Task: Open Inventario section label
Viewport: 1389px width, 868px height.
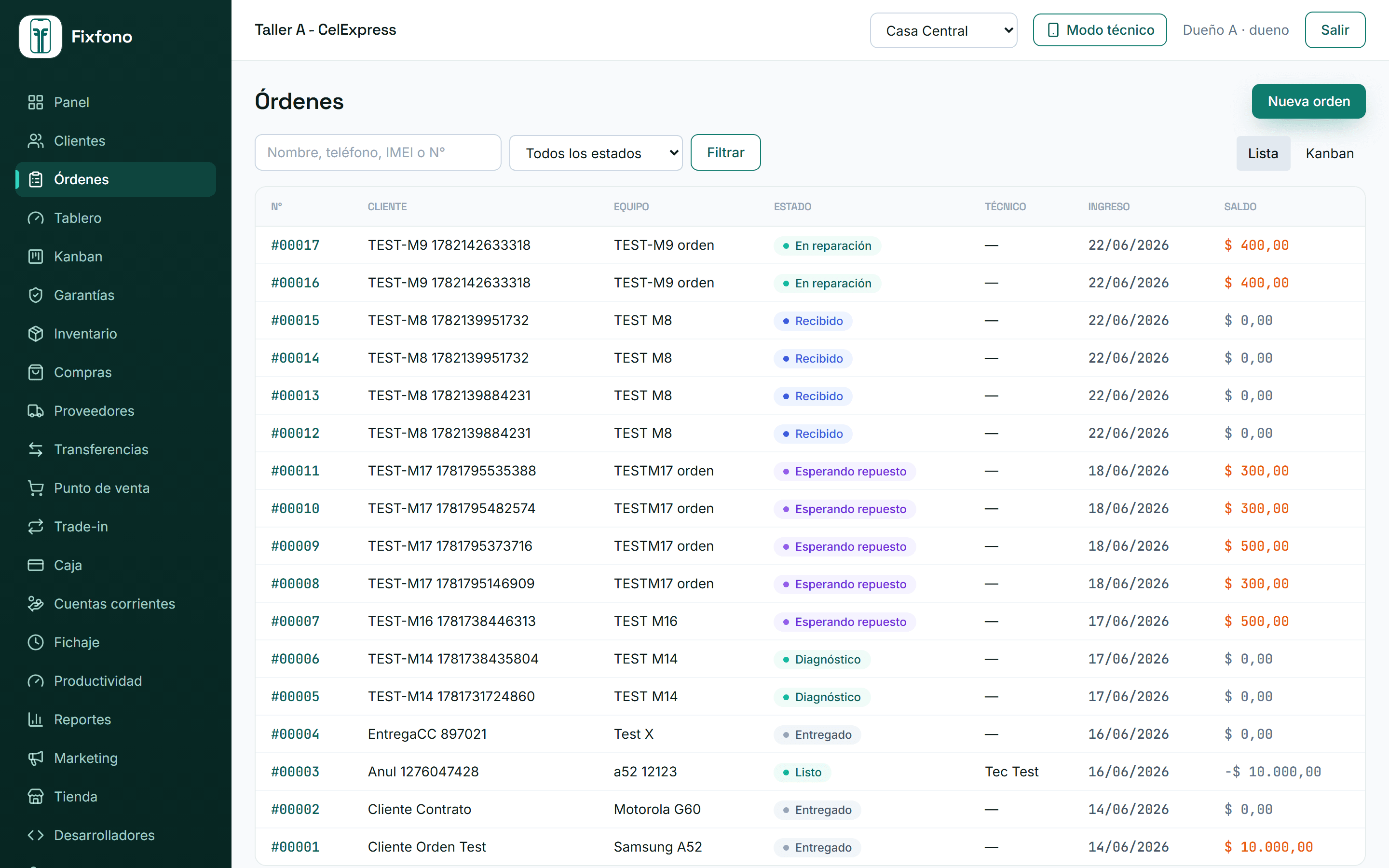Action: [85, 334]
